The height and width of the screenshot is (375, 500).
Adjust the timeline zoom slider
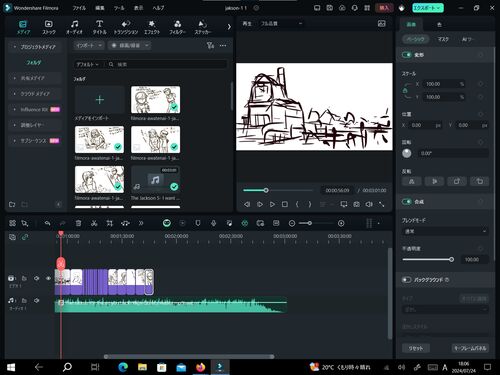[316, 223]
